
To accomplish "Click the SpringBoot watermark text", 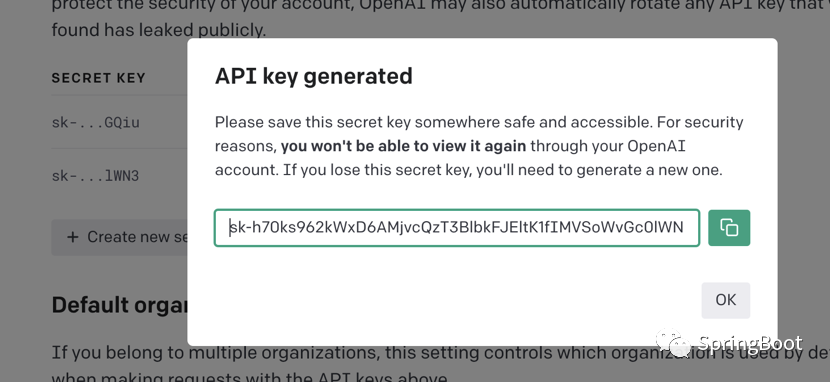I will [749, 343].
